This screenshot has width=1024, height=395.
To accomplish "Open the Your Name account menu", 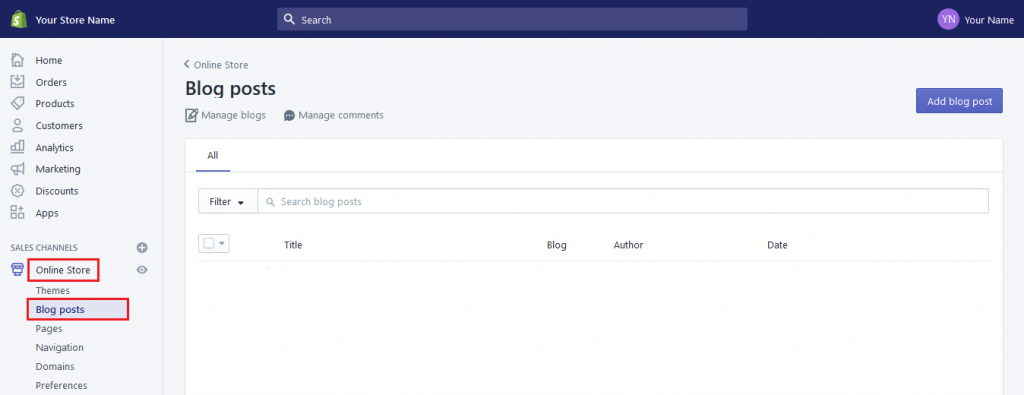I will [989, 20].
